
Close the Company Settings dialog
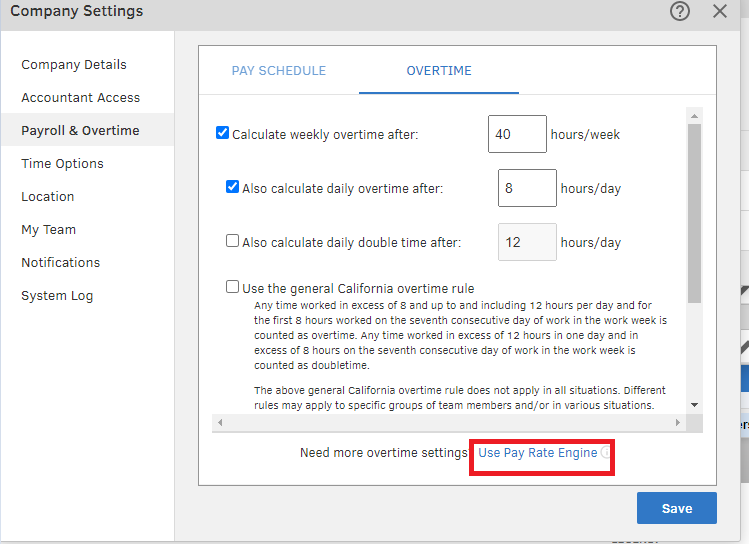click(x=720, y=12)
